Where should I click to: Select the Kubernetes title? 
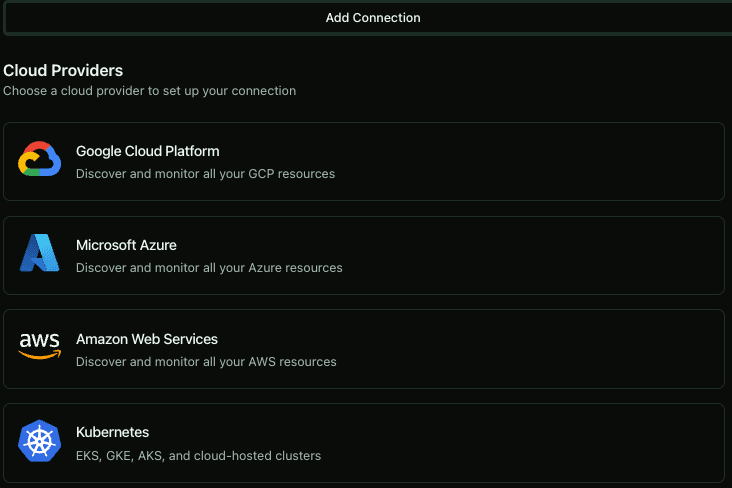113,432
